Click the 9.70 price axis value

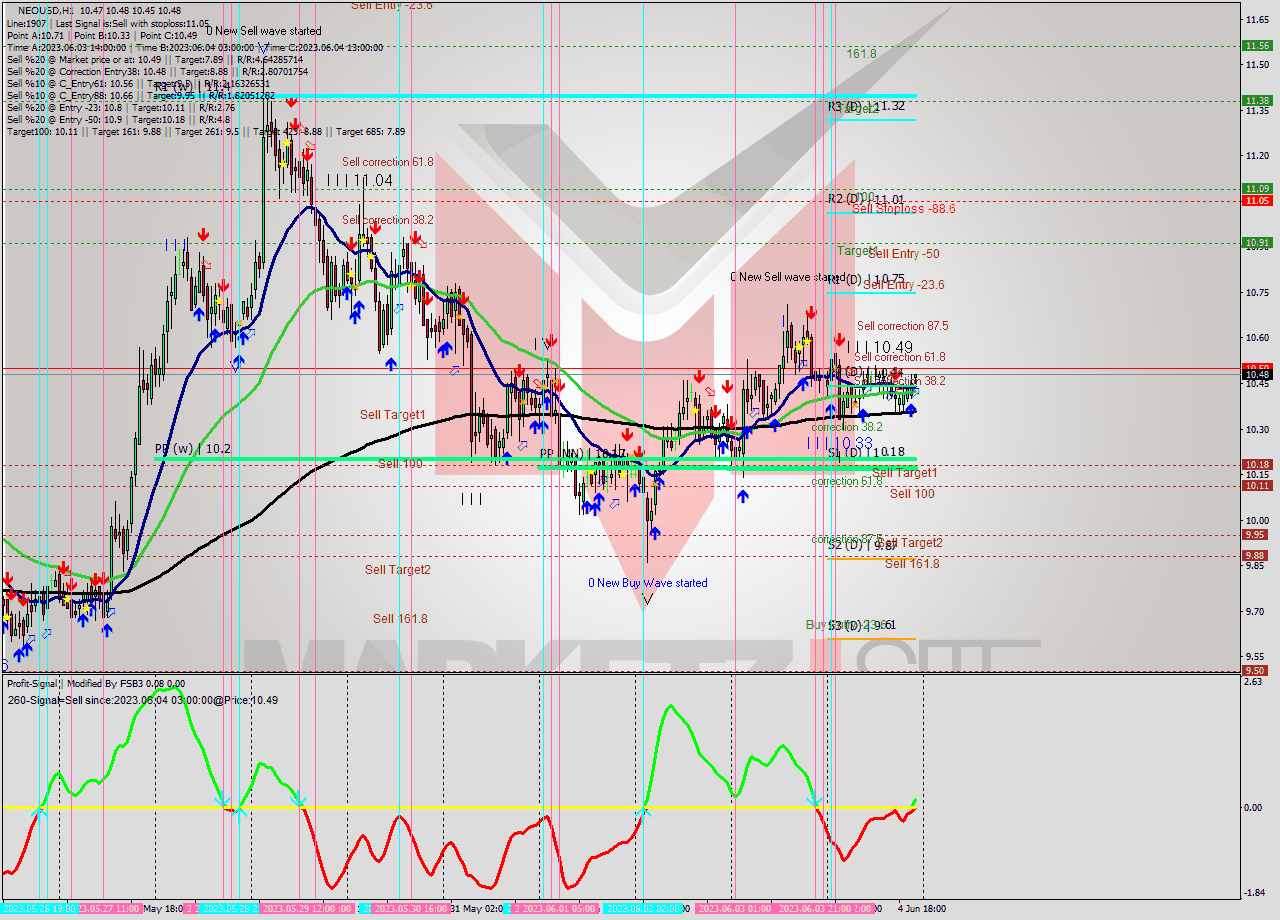(x=1255, y=611)
